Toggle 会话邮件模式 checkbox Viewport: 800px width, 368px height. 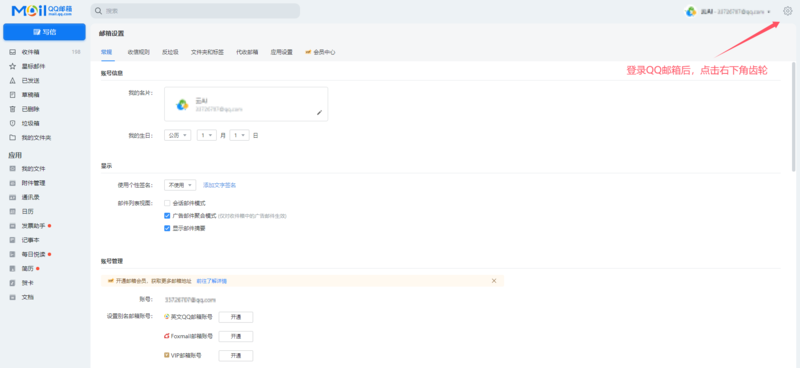[x=167, y=203]
